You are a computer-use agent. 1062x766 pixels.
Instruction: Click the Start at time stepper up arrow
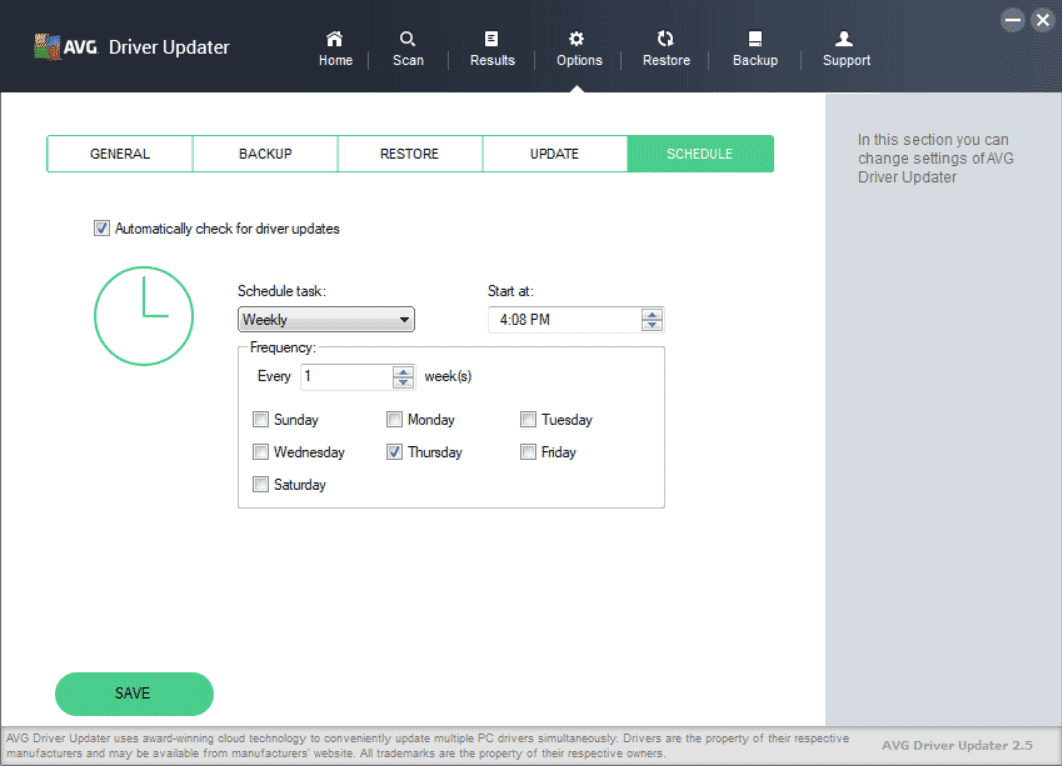pos(652,314)
